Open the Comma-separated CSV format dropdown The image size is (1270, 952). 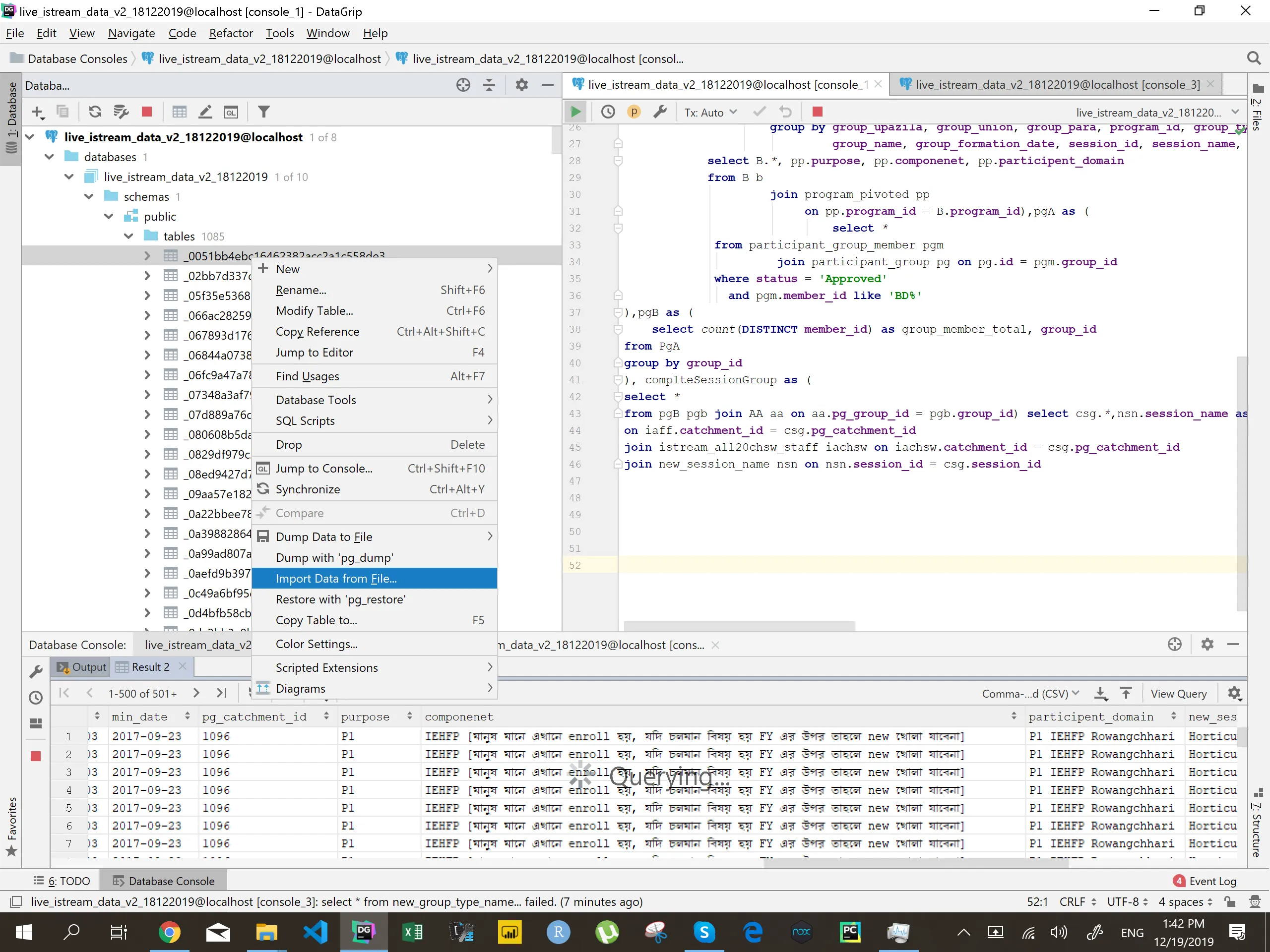coord(1029,693)
